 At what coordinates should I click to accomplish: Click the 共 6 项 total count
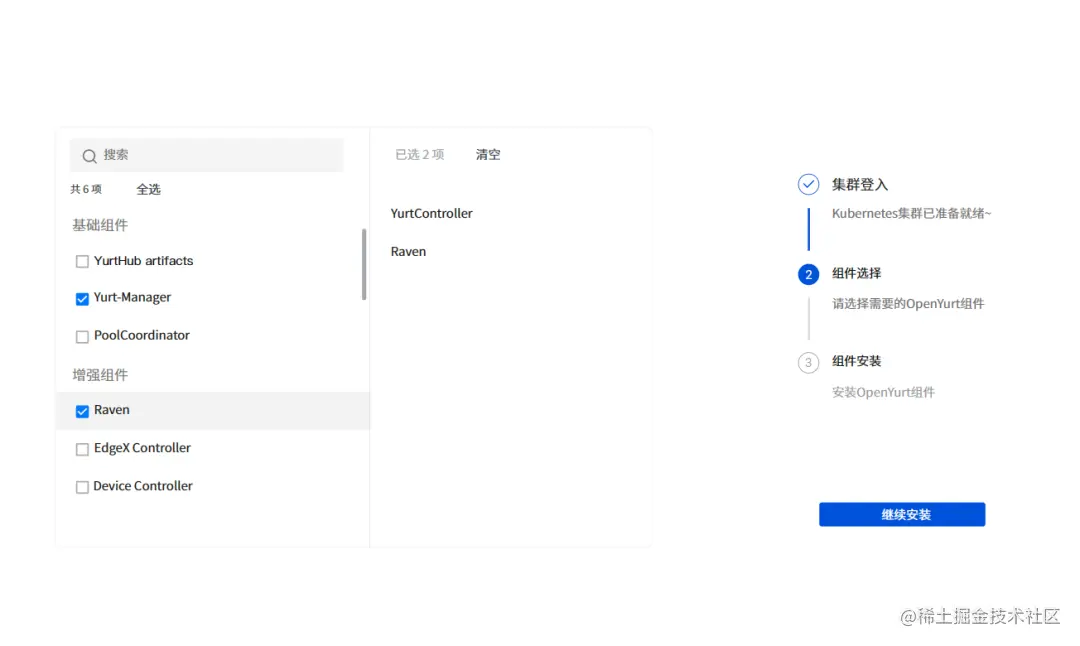click(86, 189)
